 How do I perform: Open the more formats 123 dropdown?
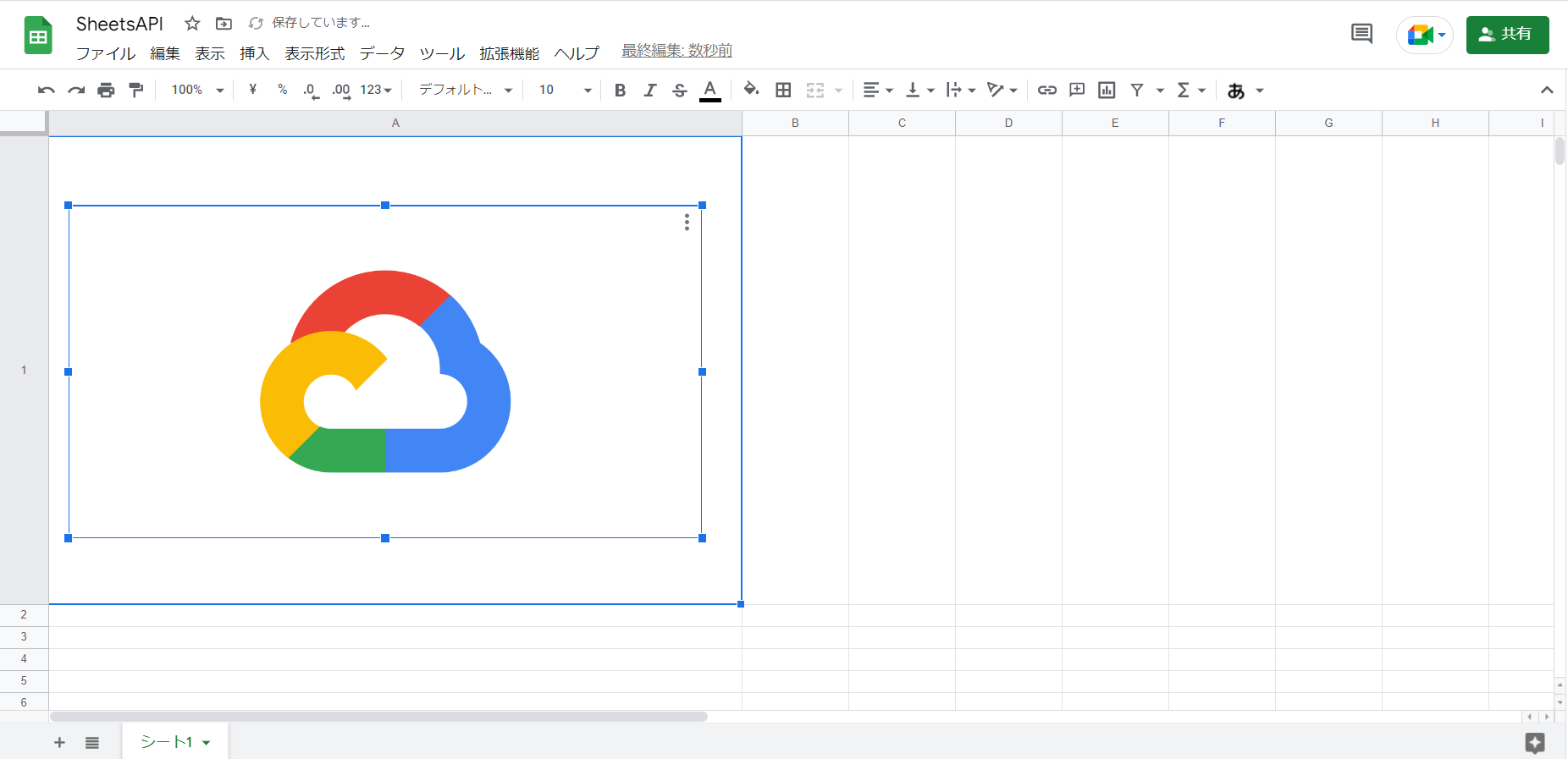(x=376, y=90)
